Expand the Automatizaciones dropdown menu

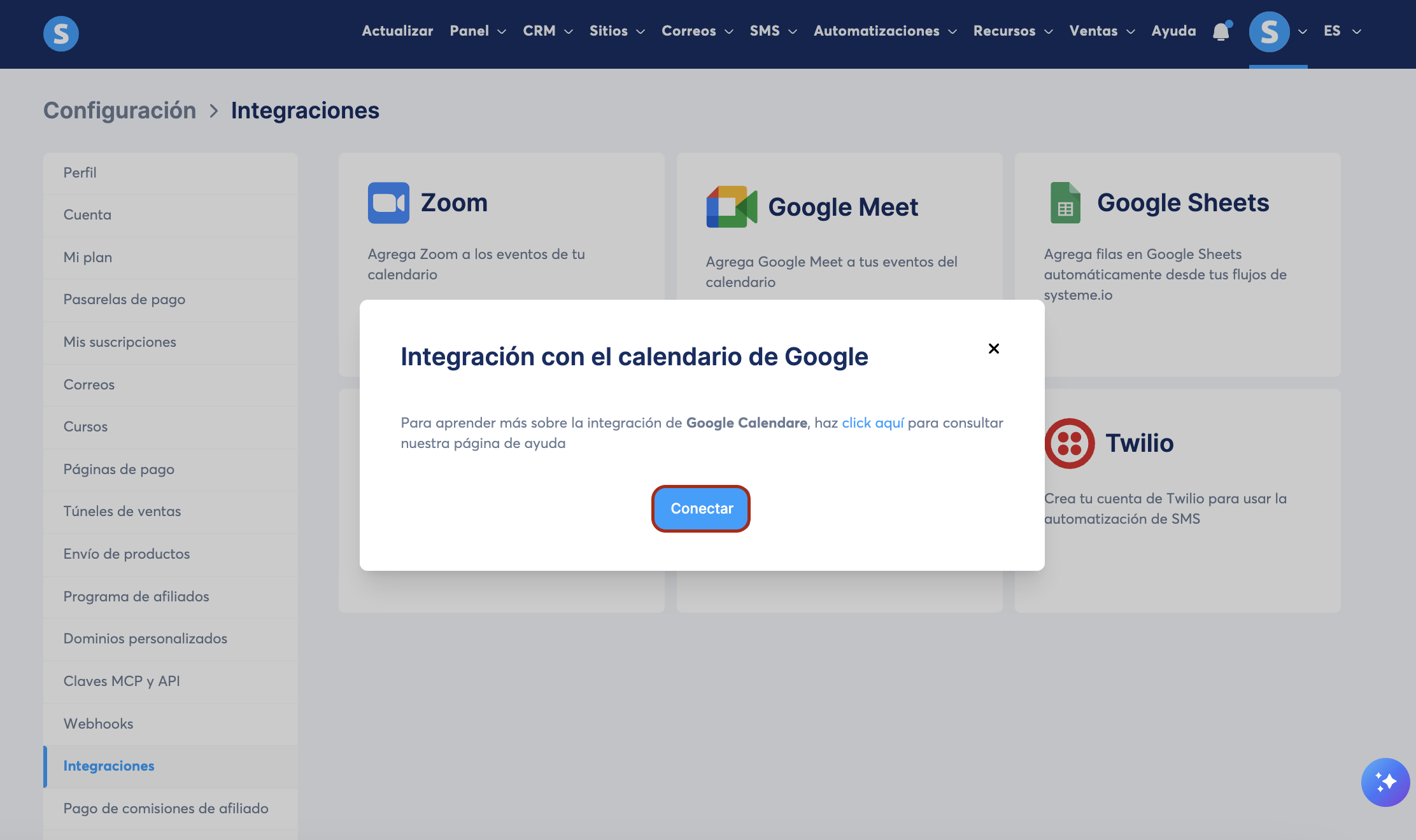[886, 31]
